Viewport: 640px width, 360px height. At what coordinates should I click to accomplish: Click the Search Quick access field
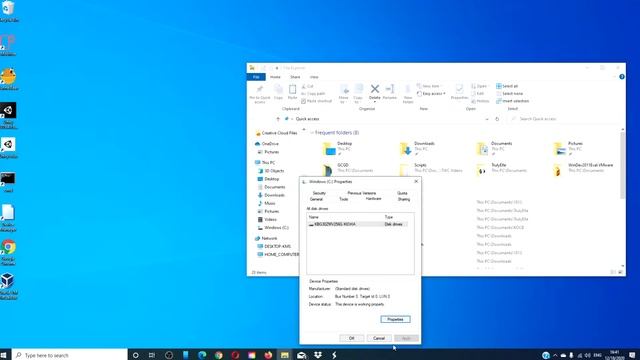563,119
